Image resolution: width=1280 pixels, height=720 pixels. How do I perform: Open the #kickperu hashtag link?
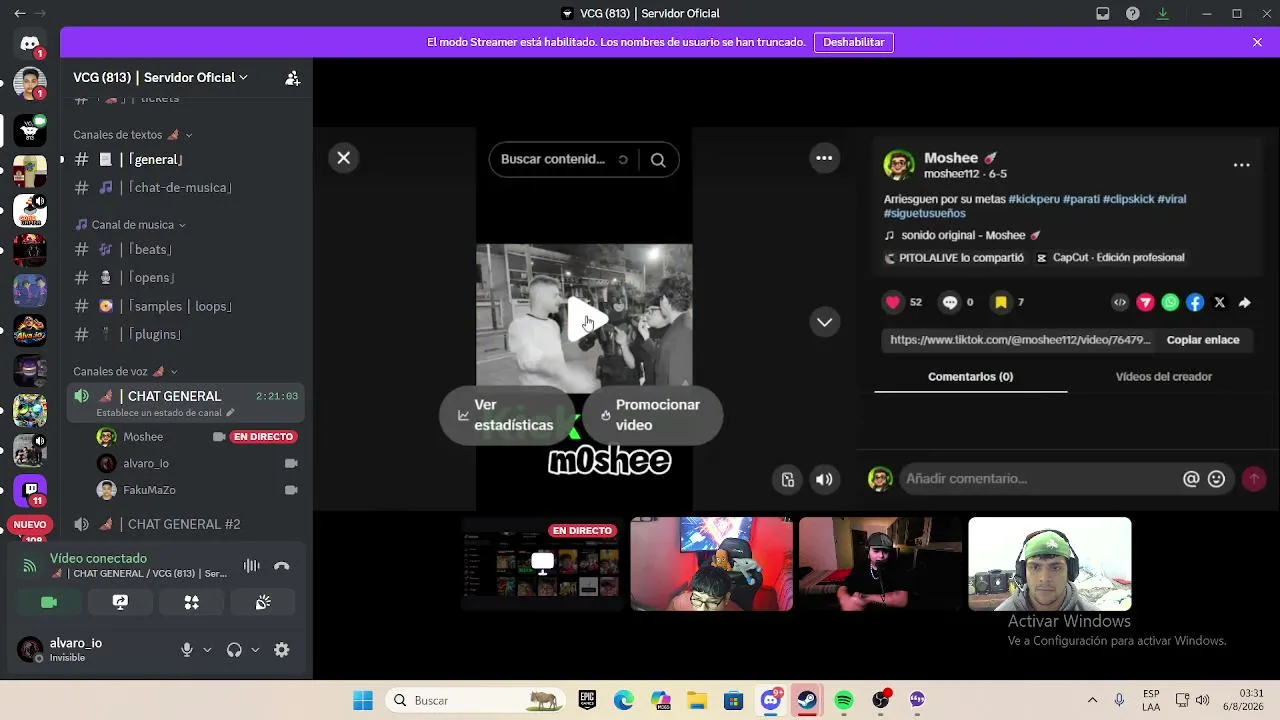click(1033, 199)
